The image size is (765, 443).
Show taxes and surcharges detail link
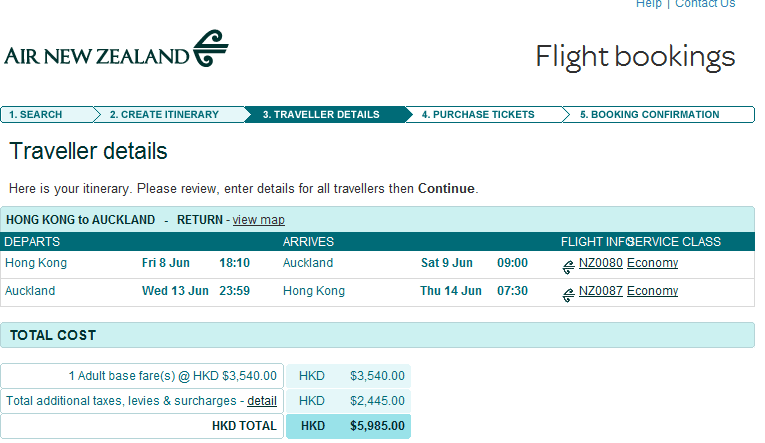point(262,401)
